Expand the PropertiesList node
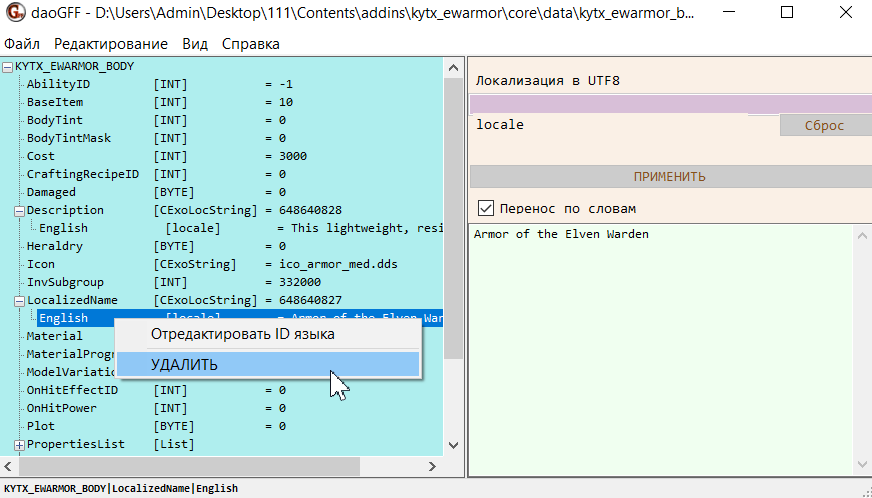The height and width of the screenshot is (498, 872). click(x=19, y=446)
